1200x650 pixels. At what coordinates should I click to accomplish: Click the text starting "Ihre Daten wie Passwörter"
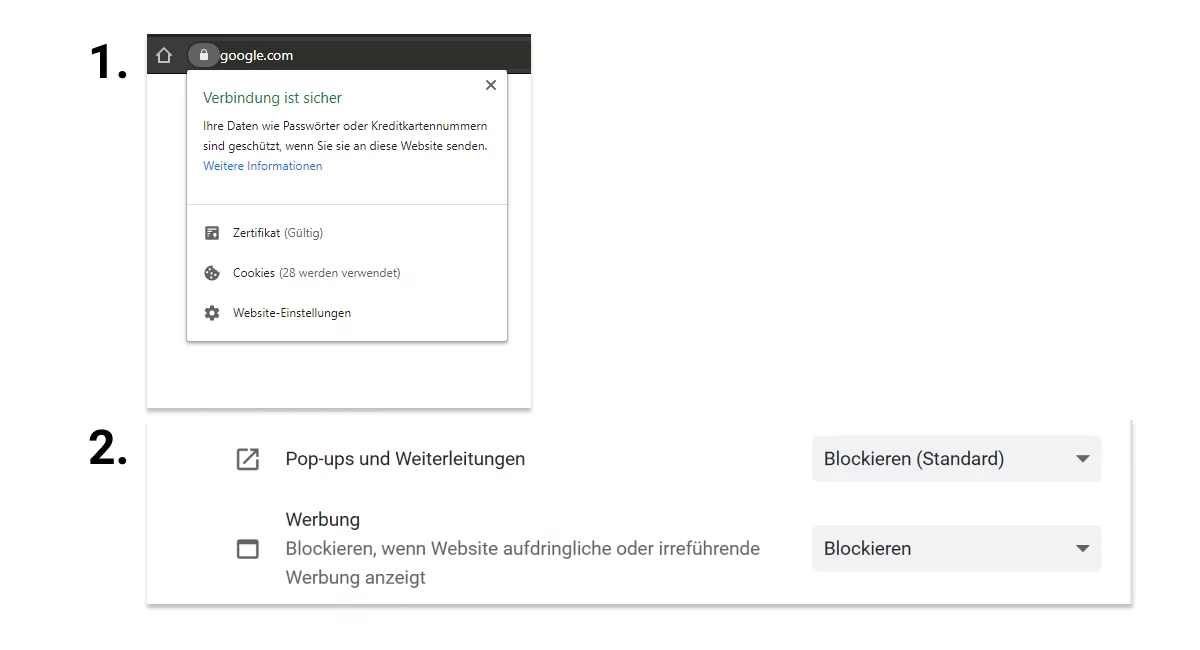pyautogui.click(x=345, y=136)
